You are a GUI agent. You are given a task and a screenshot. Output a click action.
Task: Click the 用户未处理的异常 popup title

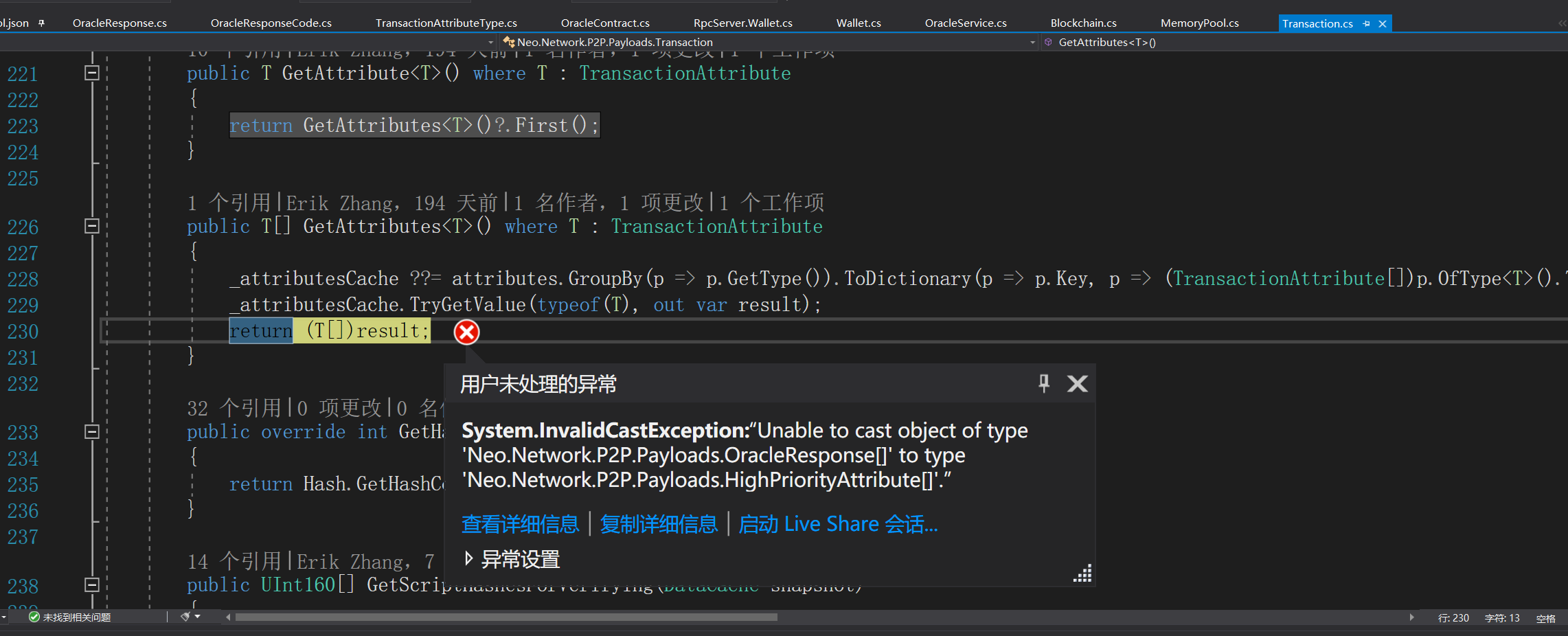[538, 384]
